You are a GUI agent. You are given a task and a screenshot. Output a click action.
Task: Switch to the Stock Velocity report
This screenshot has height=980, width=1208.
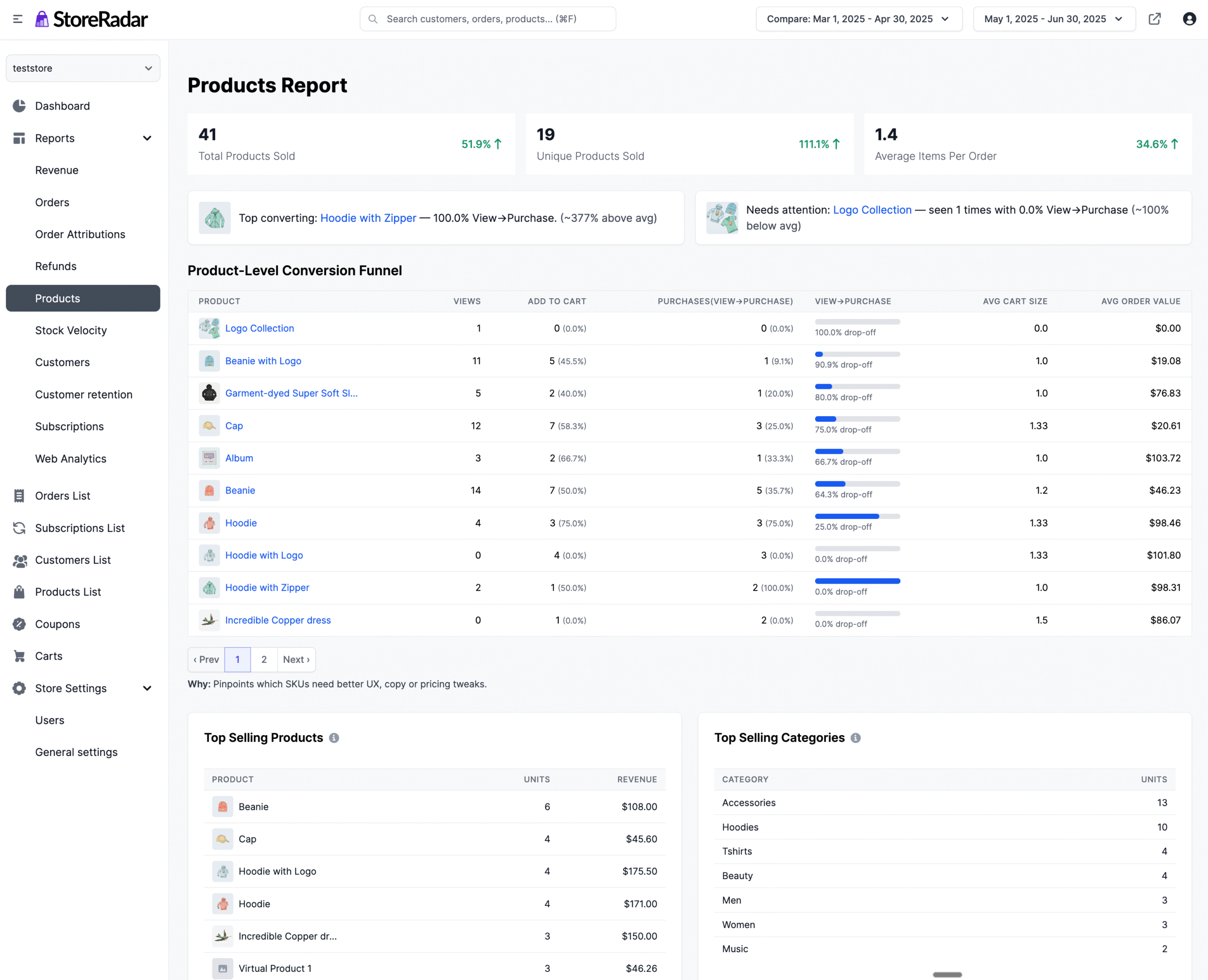(71, 330)
